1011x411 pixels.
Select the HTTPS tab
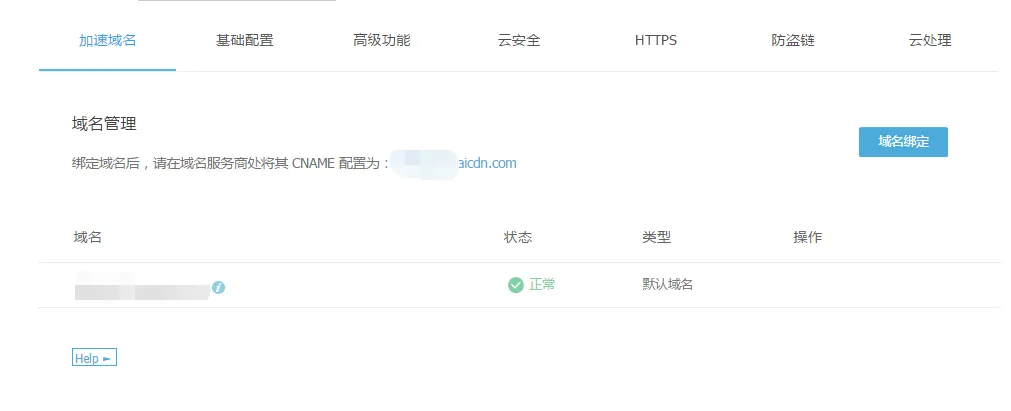(x=656, y=41)
